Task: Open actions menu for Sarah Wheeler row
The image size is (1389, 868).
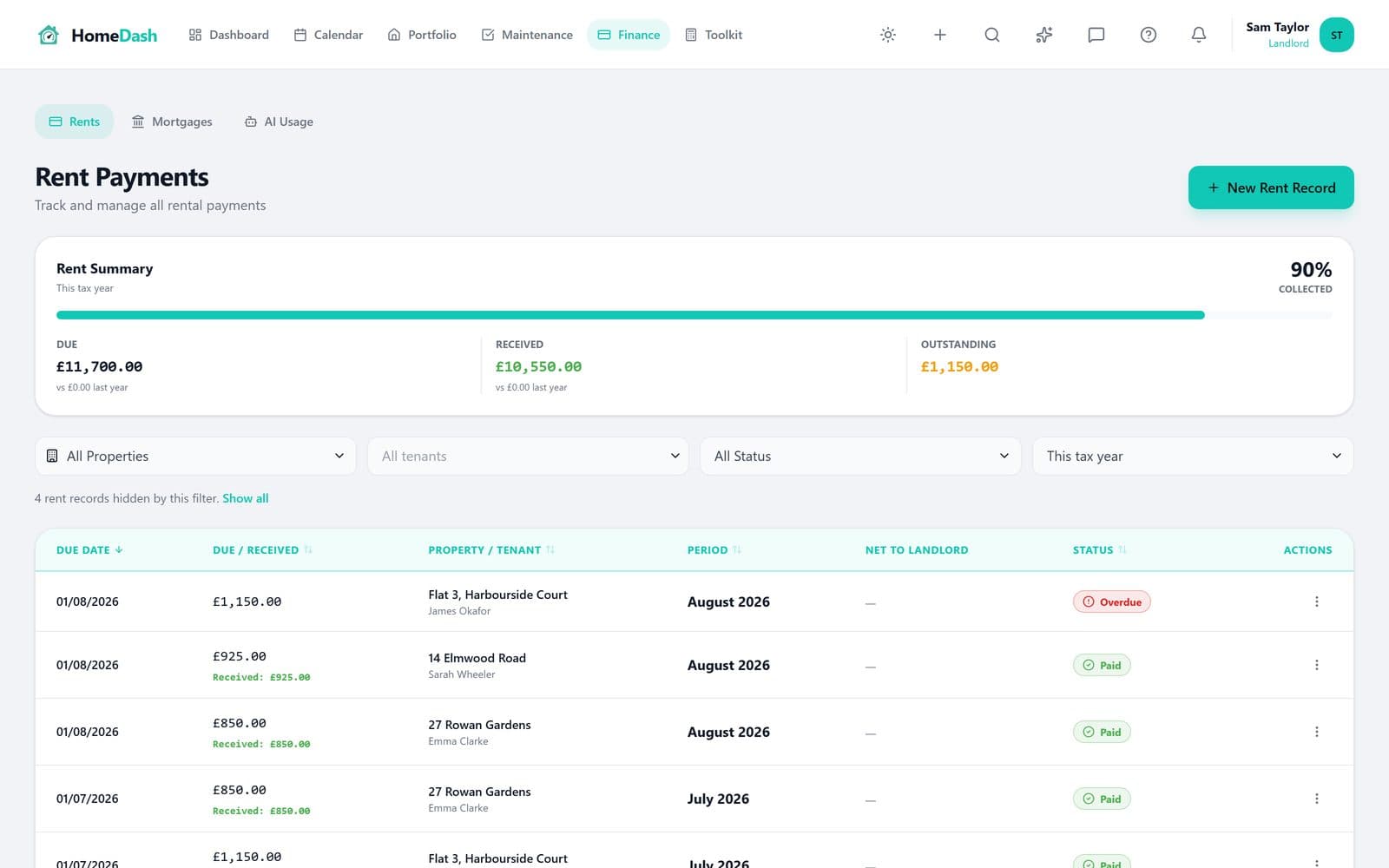Action: pos(1316,665)
